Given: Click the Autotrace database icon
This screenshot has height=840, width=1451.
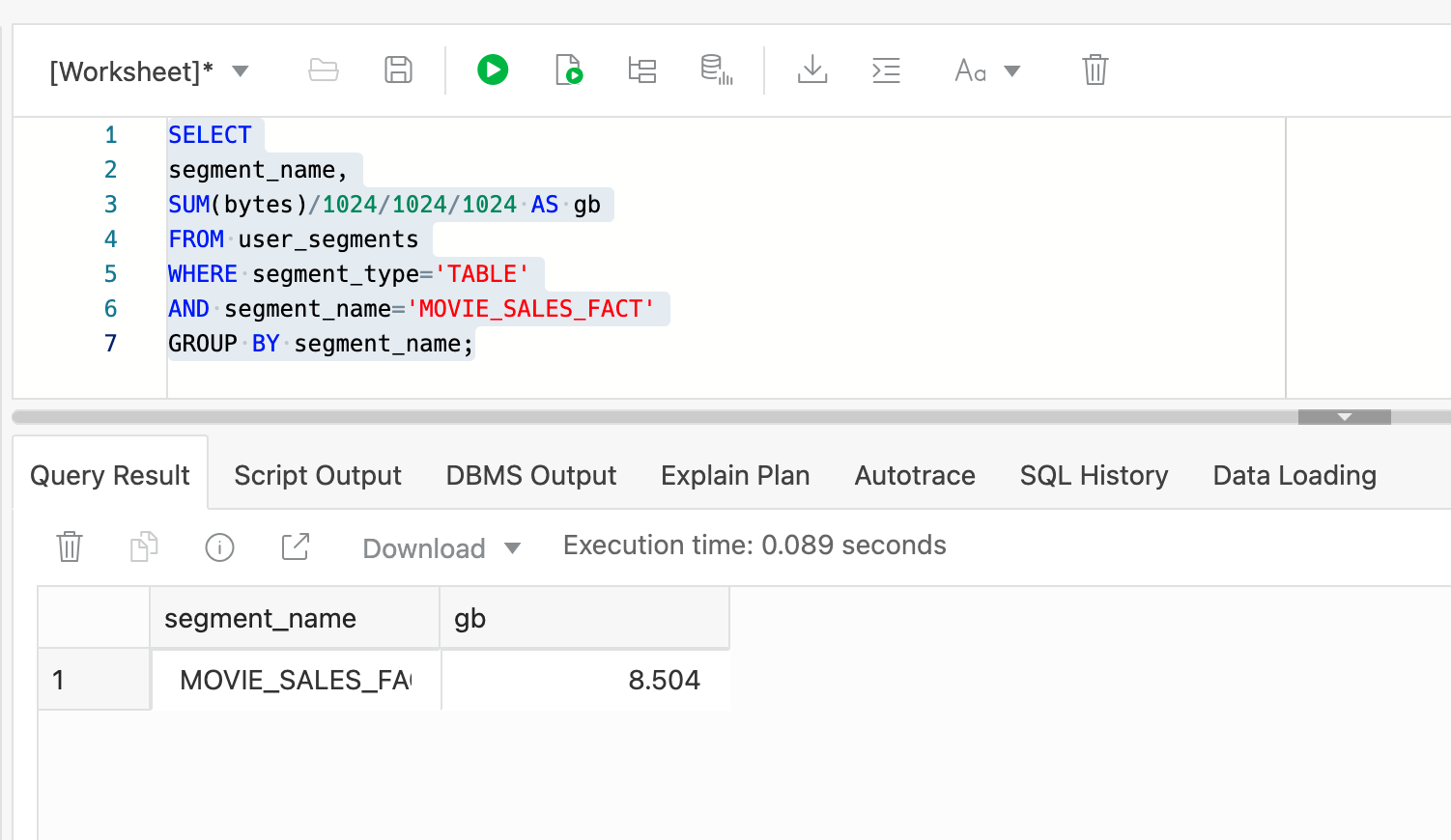Looking at the screenshot, I should (x=716, y=70).
